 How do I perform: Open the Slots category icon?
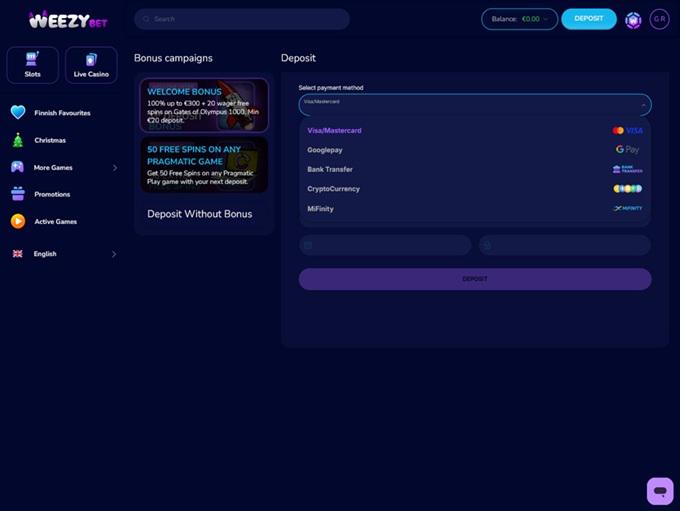point(32,59)
